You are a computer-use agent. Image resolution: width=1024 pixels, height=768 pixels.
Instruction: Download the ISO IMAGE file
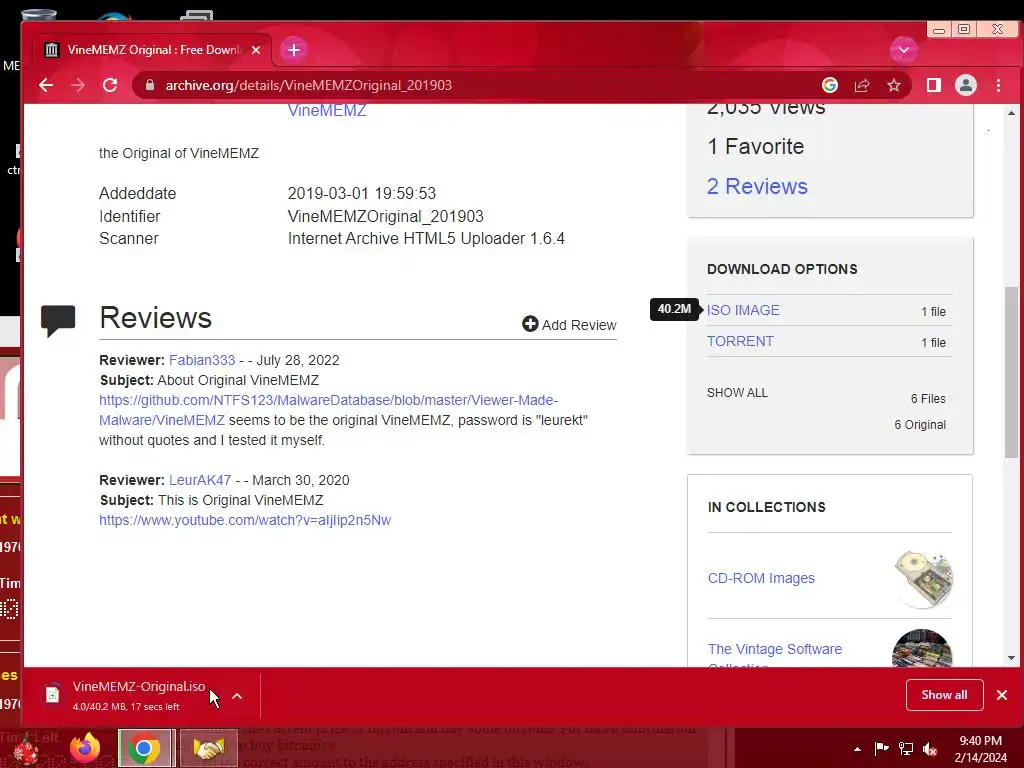(743, 310)
